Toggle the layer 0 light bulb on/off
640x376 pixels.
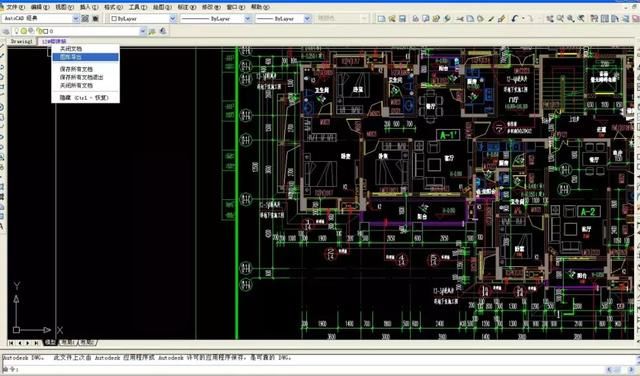click(x=16, y=31)
